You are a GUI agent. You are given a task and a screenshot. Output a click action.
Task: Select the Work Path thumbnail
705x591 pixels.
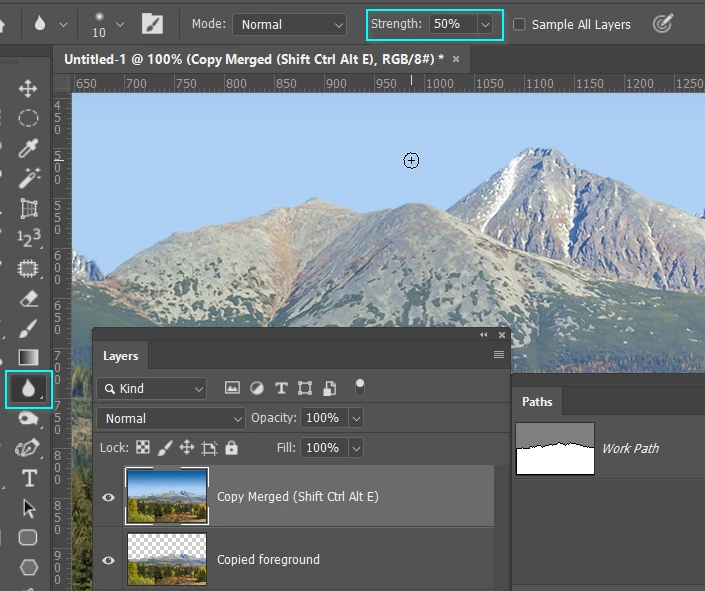(555, 448)
